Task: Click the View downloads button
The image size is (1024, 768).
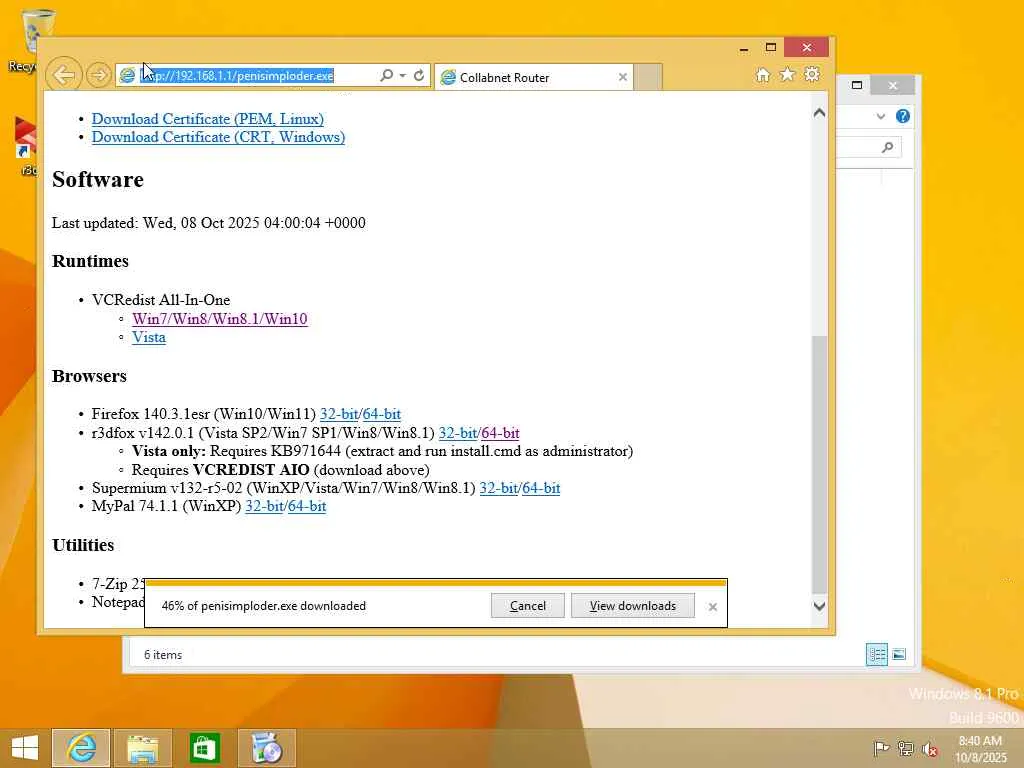Action: [x=633, y=605]
